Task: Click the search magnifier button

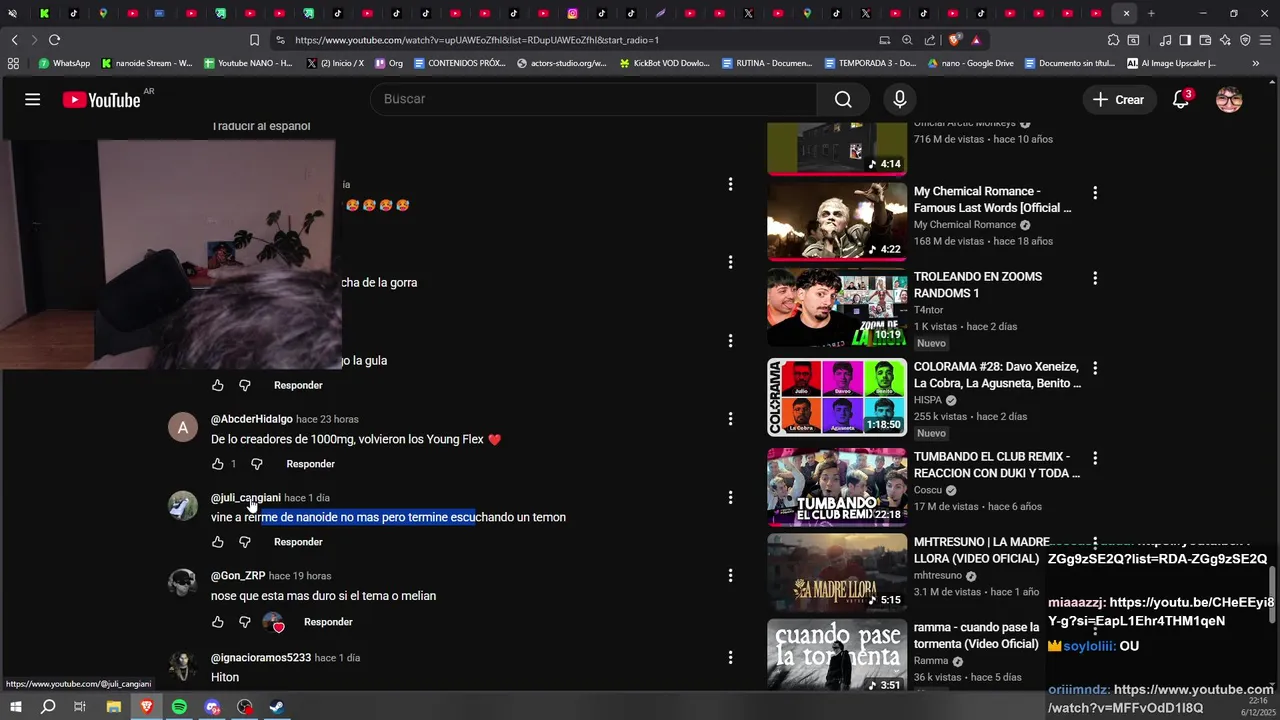Action: 843,99
